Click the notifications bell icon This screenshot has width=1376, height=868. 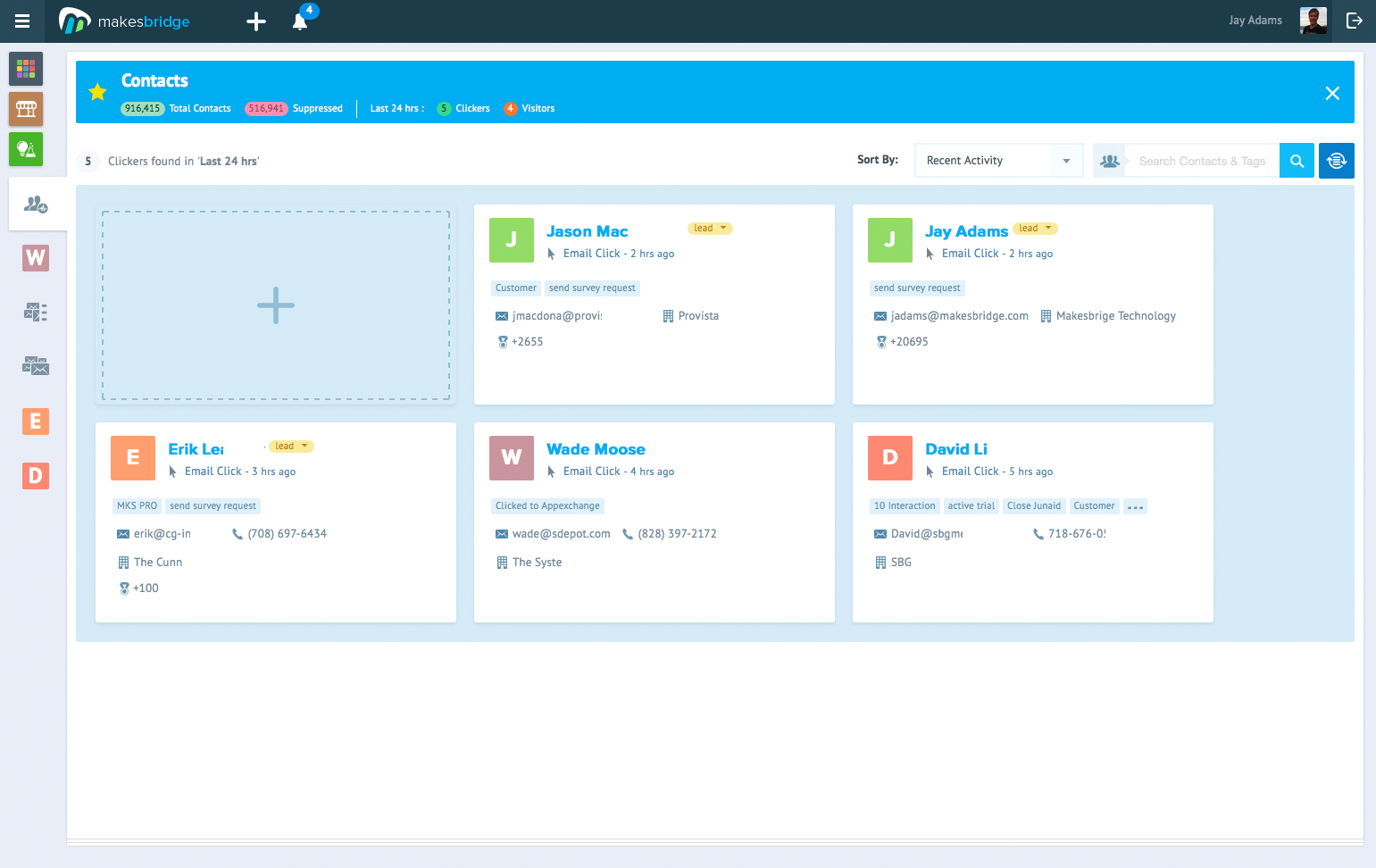click(x=300, y=21)
